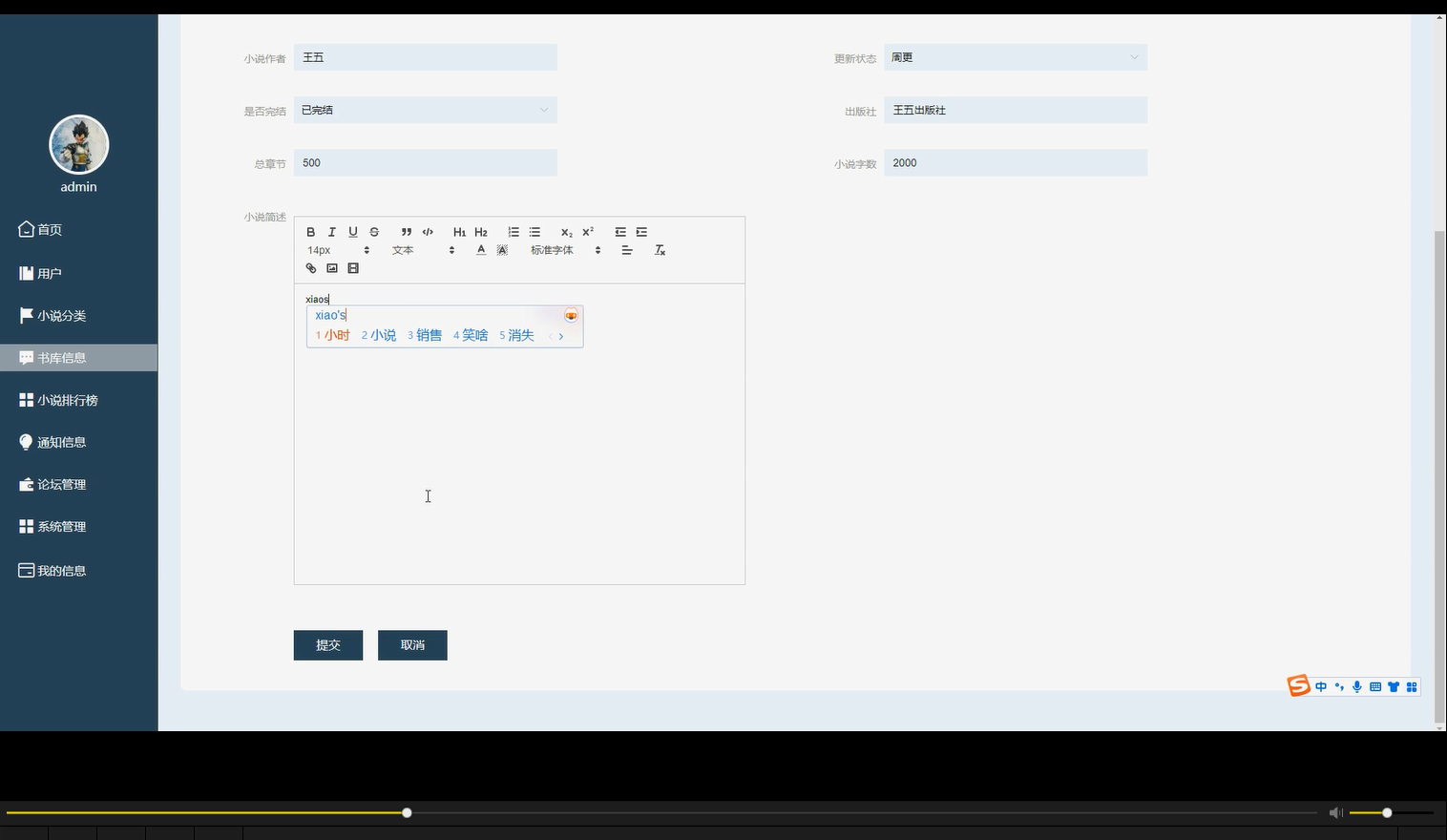
Task: Focus the 总章节 field showing 500
Action: (x=425, y=162)
